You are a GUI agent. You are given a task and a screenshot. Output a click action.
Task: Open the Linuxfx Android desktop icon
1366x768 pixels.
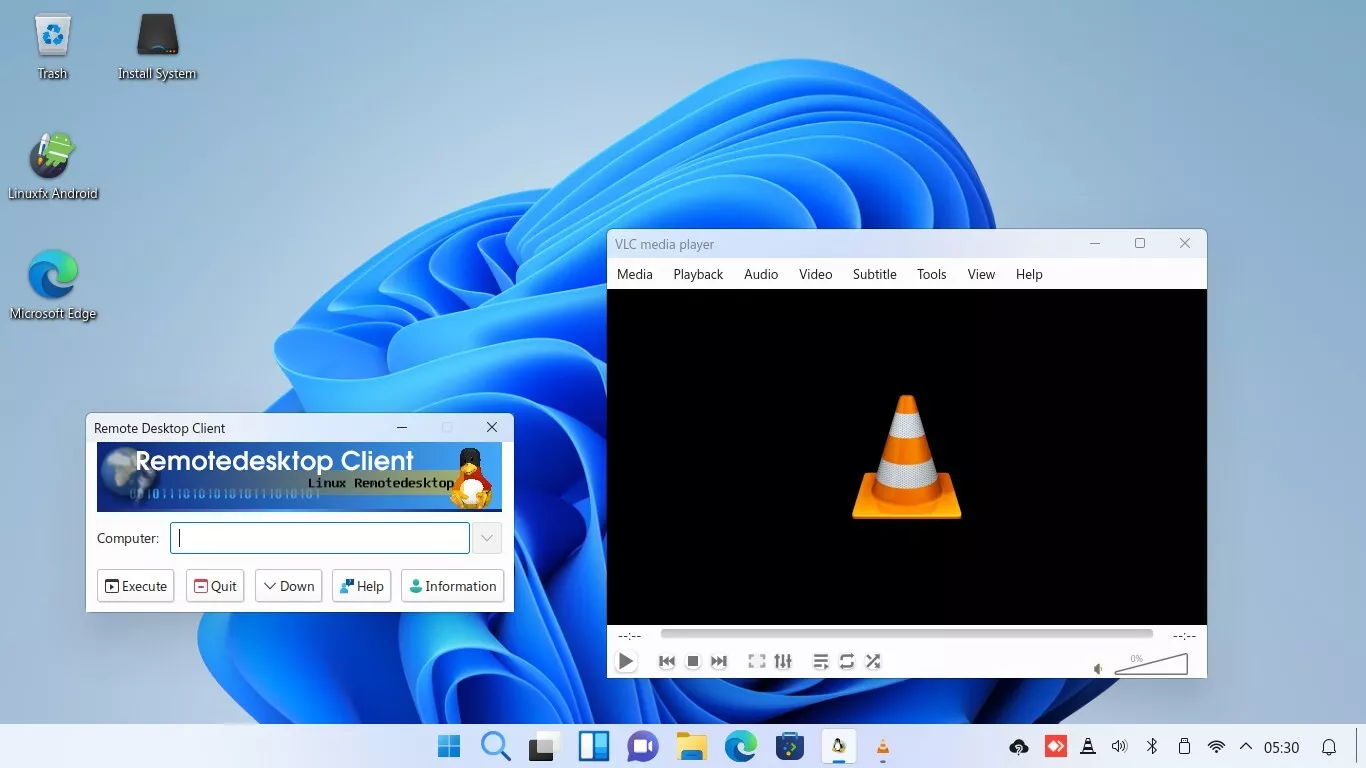point(53,166)
